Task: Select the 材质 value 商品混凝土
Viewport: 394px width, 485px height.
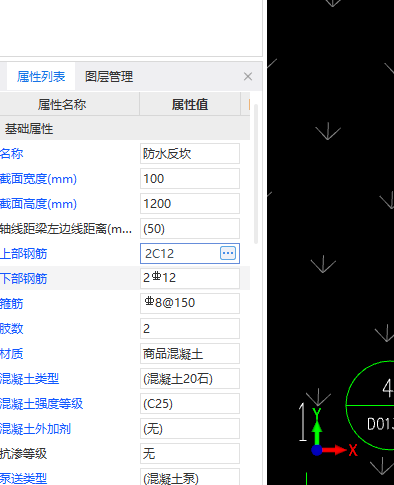Action: pyautogui.click(x=190, y=353)
